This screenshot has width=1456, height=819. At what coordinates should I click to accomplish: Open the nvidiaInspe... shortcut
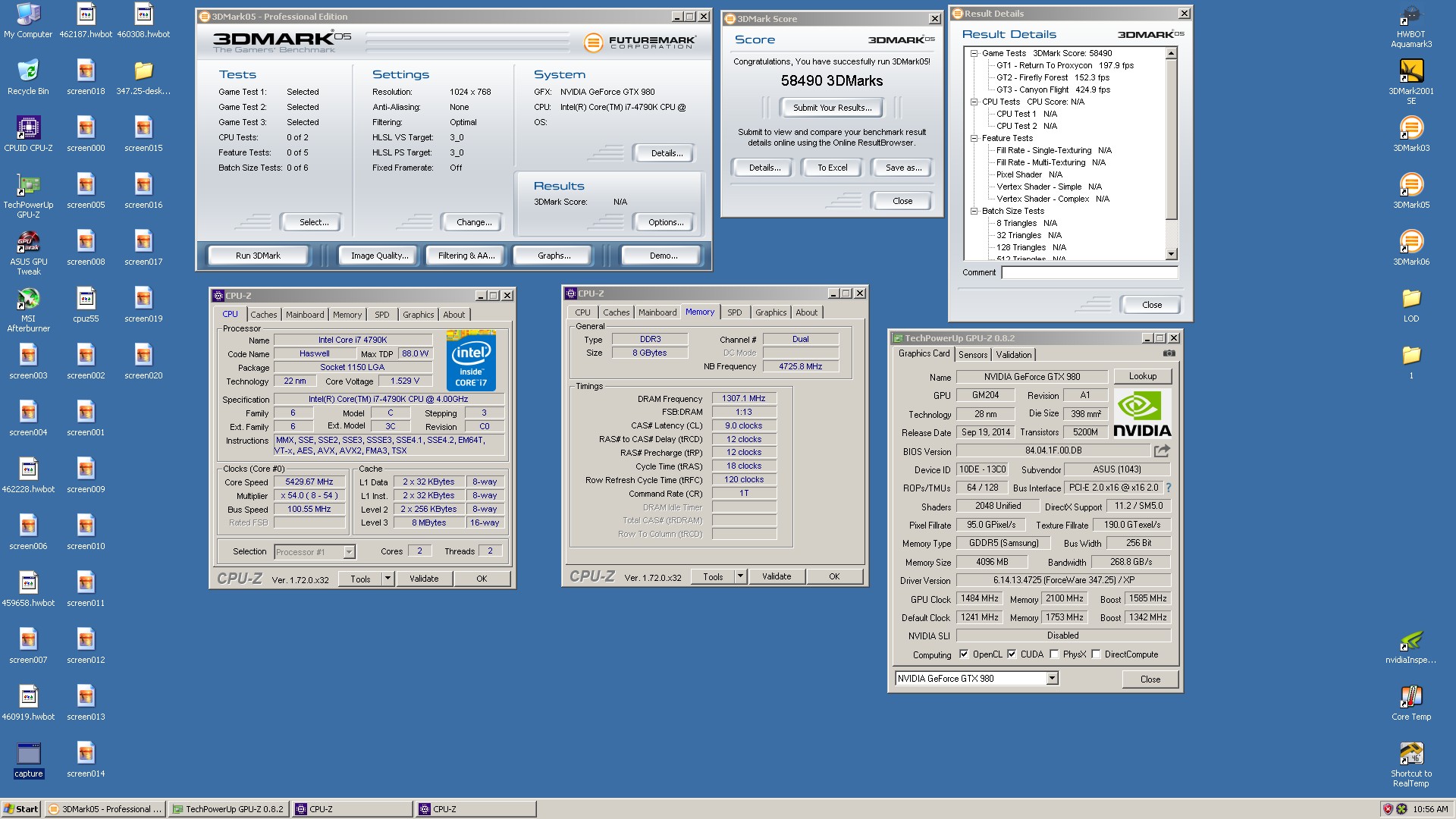coord(1411,646)
